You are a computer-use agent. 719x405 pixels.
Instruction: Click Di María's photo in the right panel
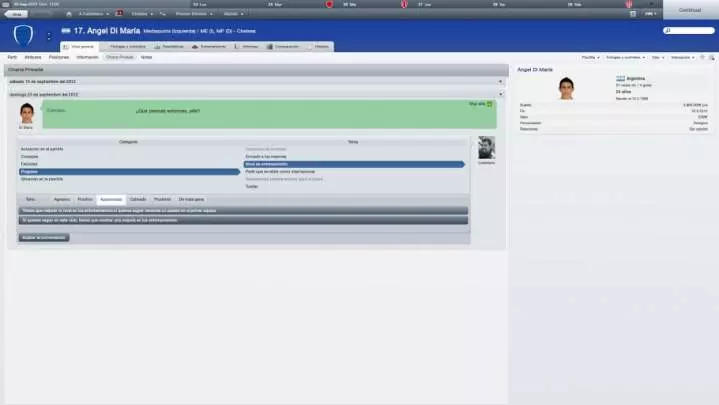pyautogui.click(x=566, y=88)
